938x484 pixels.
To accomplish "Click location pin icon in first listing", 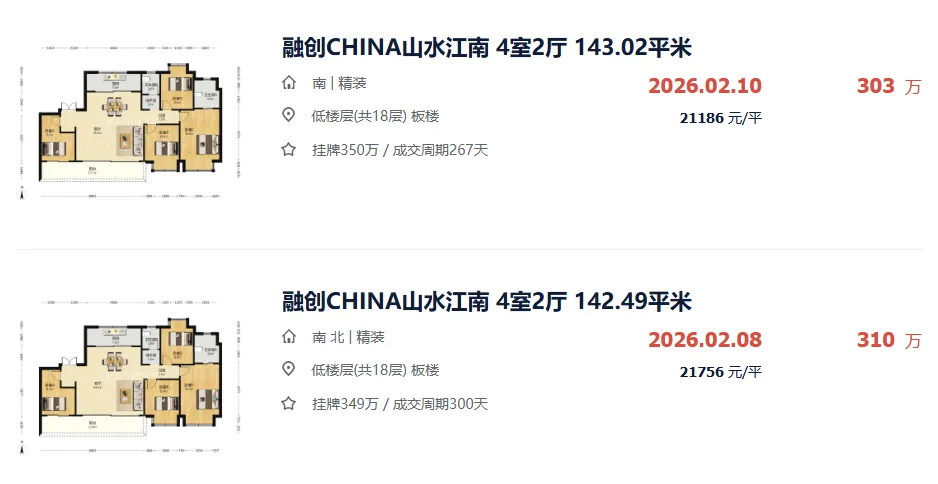I will [x=289, y=115].
